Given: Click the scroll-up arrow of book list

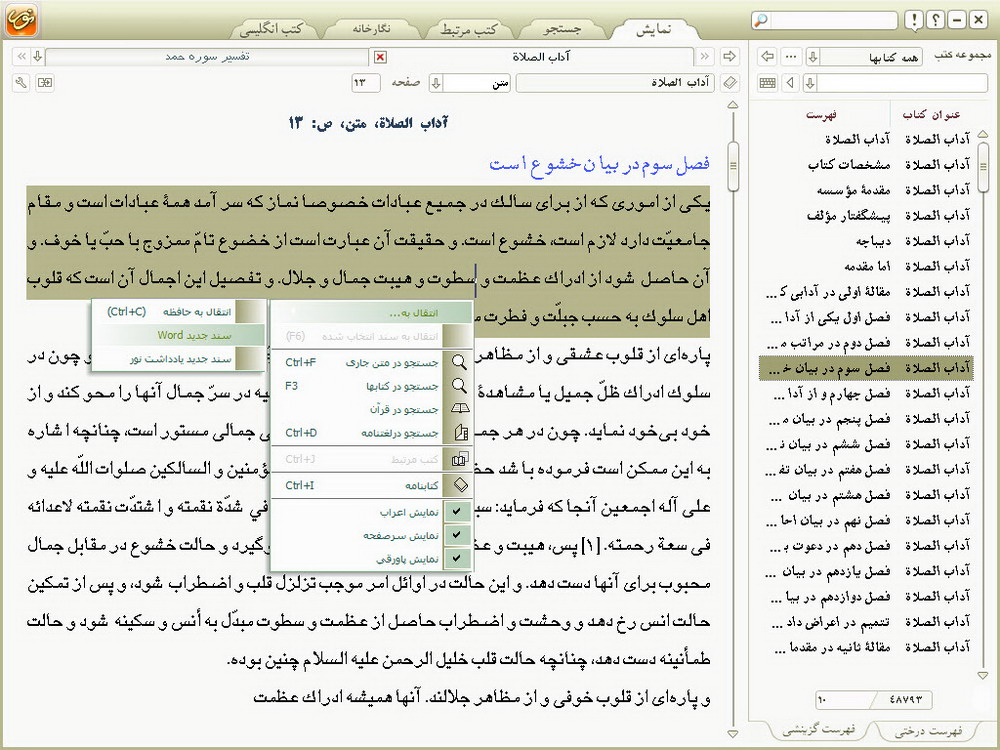Looking at the screenshot, I should coord(983,134).
